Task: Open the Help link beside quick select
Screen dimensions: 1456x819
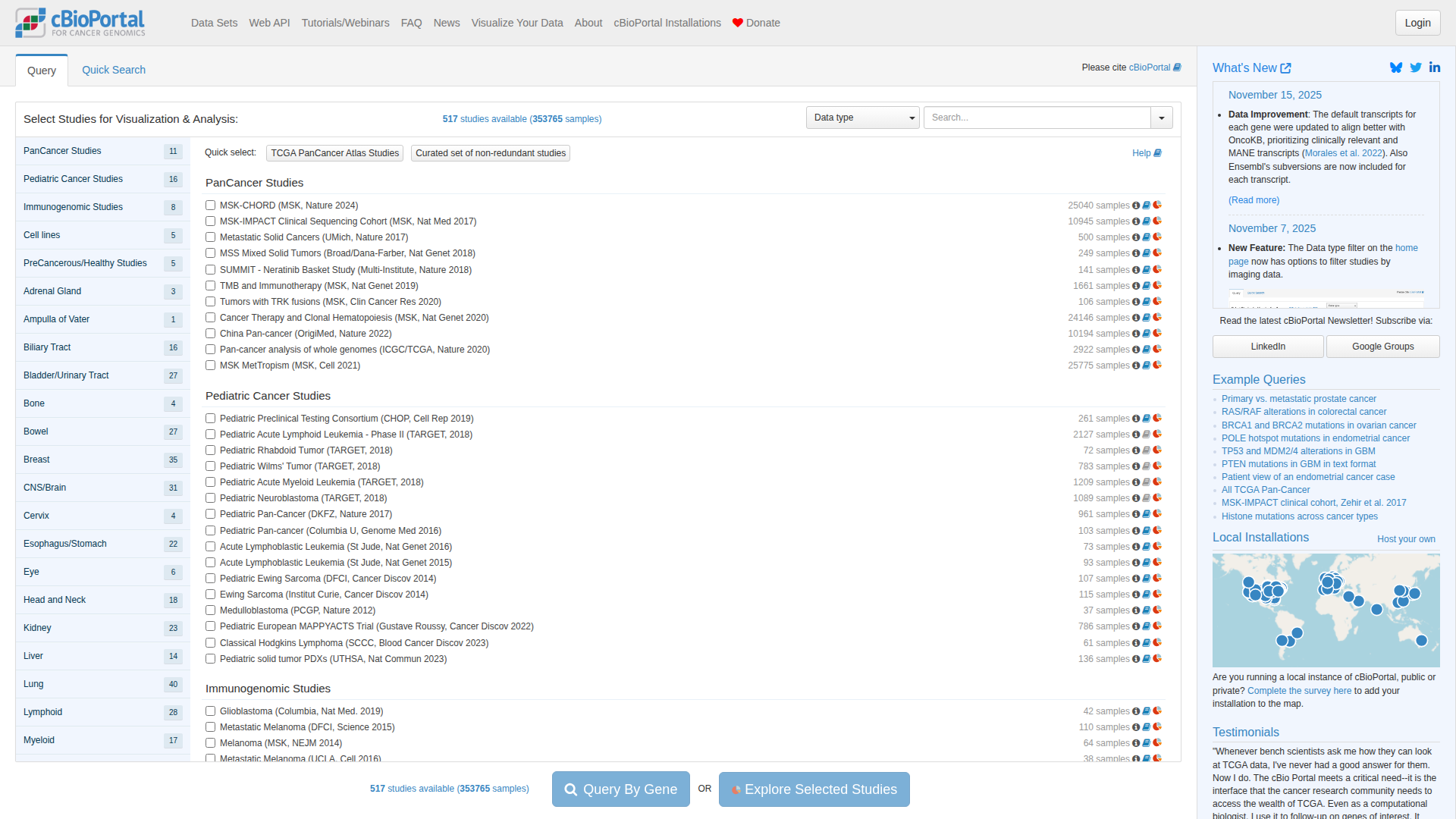Action: [1147, 153]
